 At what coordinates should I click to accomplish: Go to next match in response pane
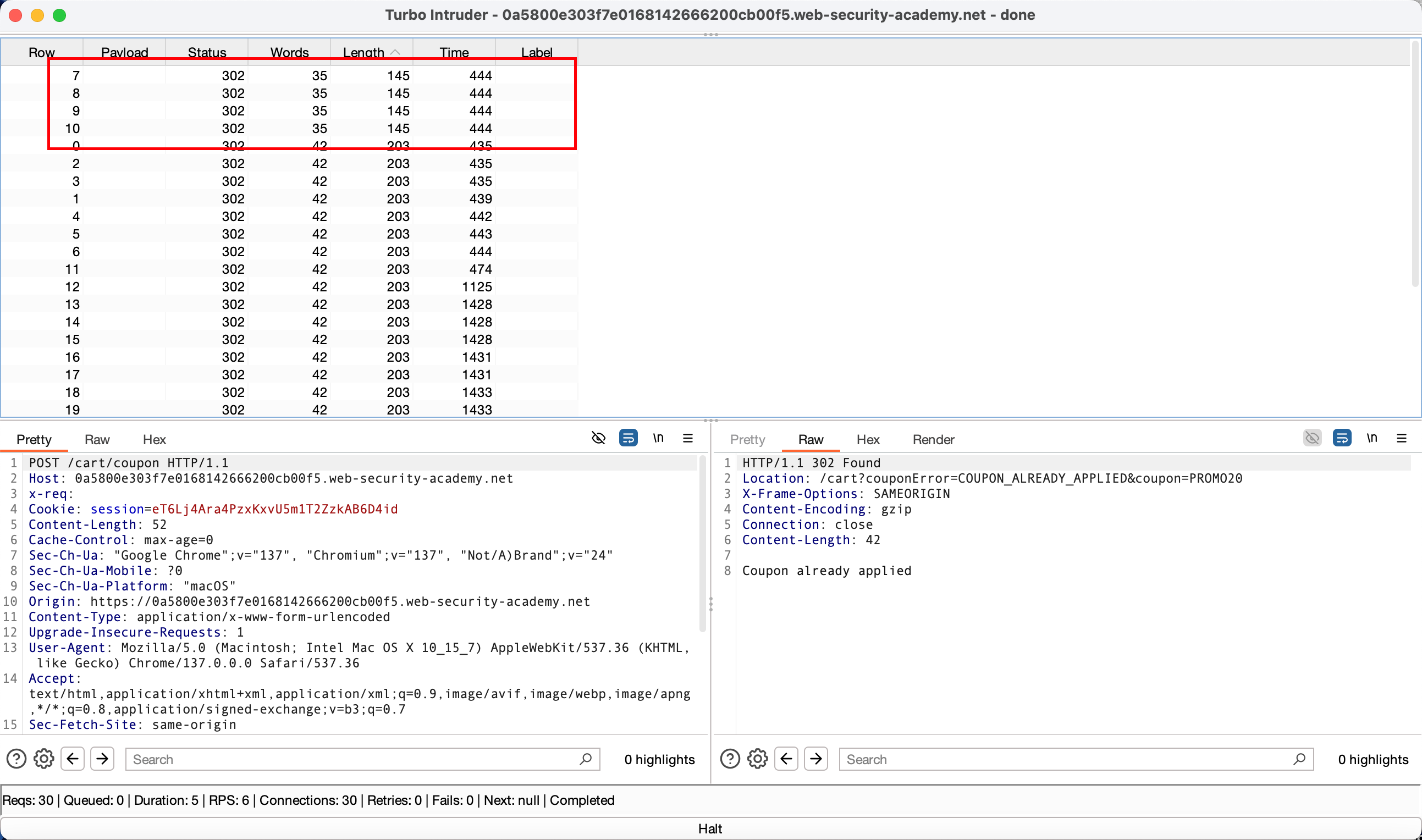(x=815, y=759)
